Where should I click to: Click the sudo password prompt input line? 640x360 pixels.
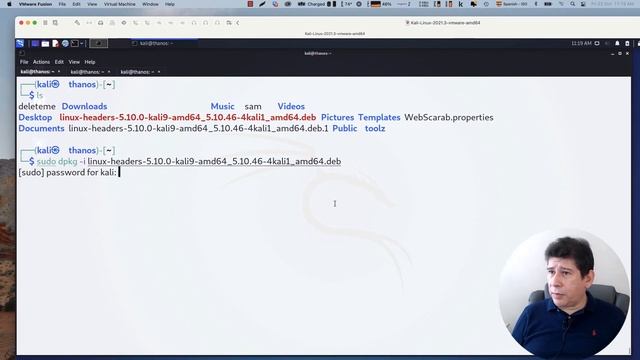pos(69,172)
